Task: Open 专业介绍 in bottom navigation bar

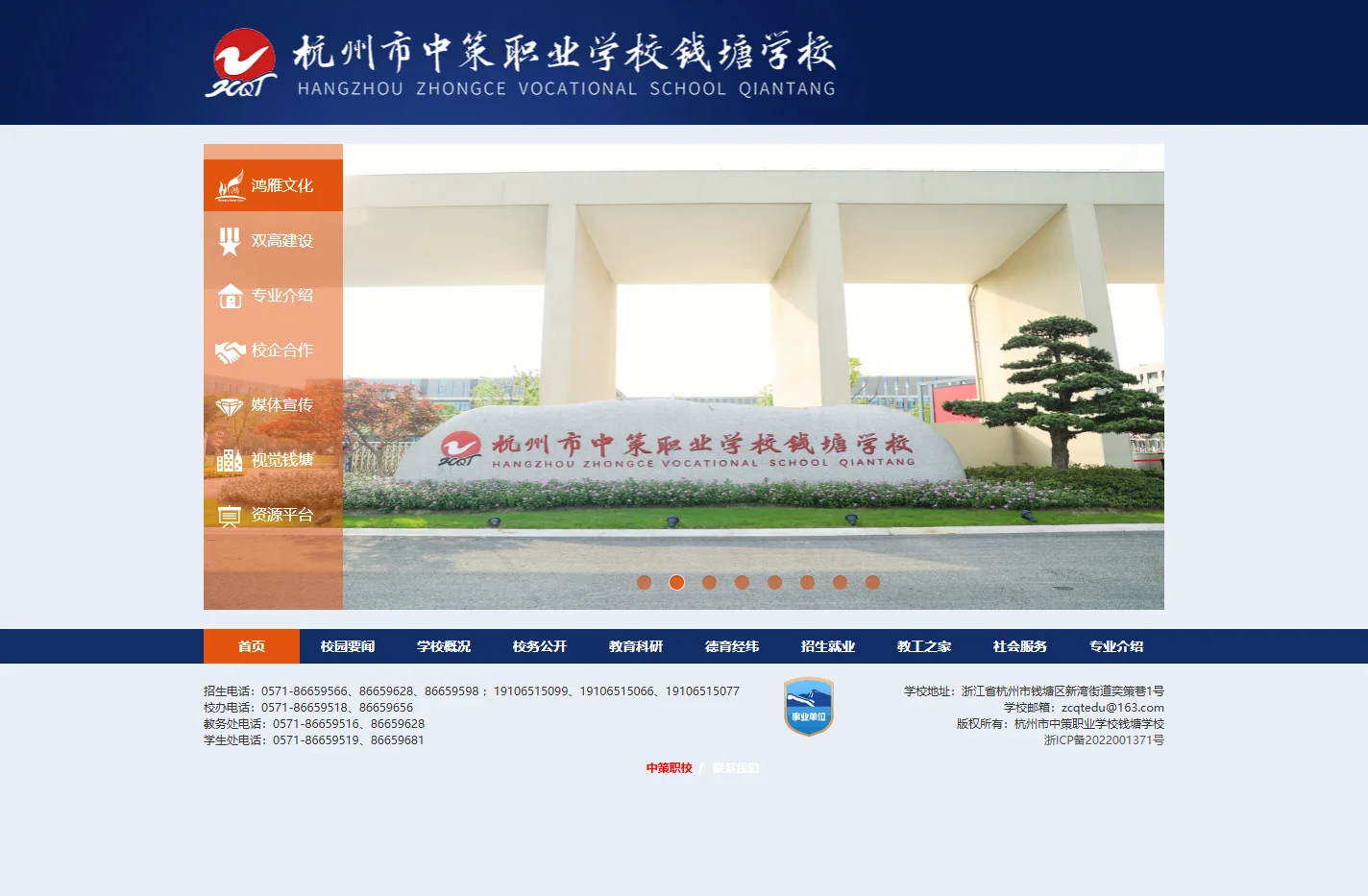Action: click(x=1116, y=646)
